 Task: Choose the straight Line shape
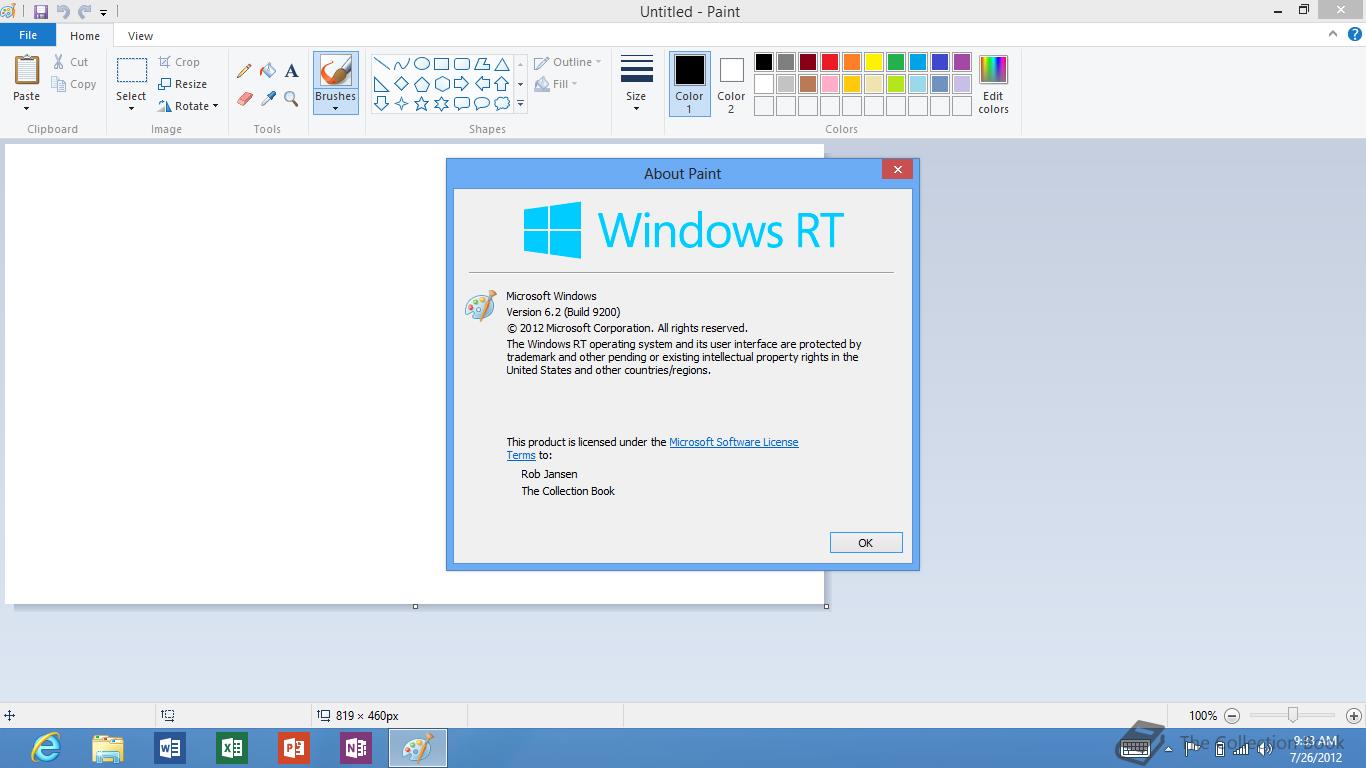(381, 64)
